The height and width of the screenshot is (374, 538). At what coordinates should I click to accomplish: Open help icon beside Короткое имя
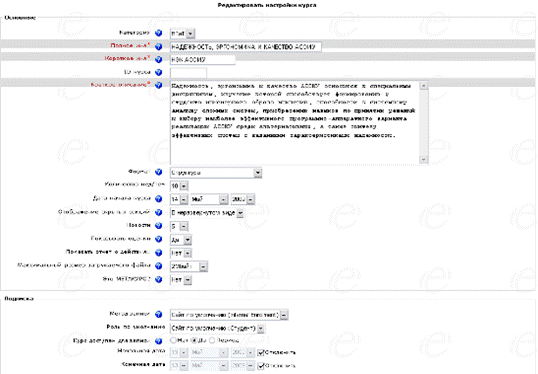tap(159, 59)
